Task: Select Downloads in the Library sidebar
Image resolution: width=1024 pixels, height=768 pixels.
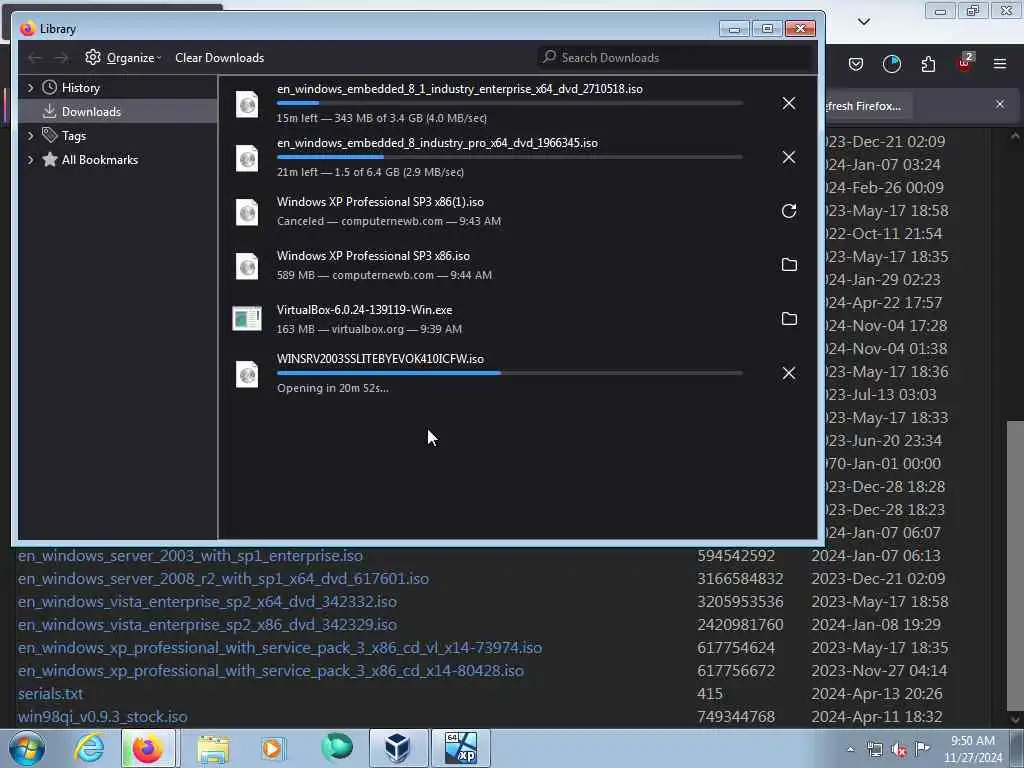Action: 118,112
